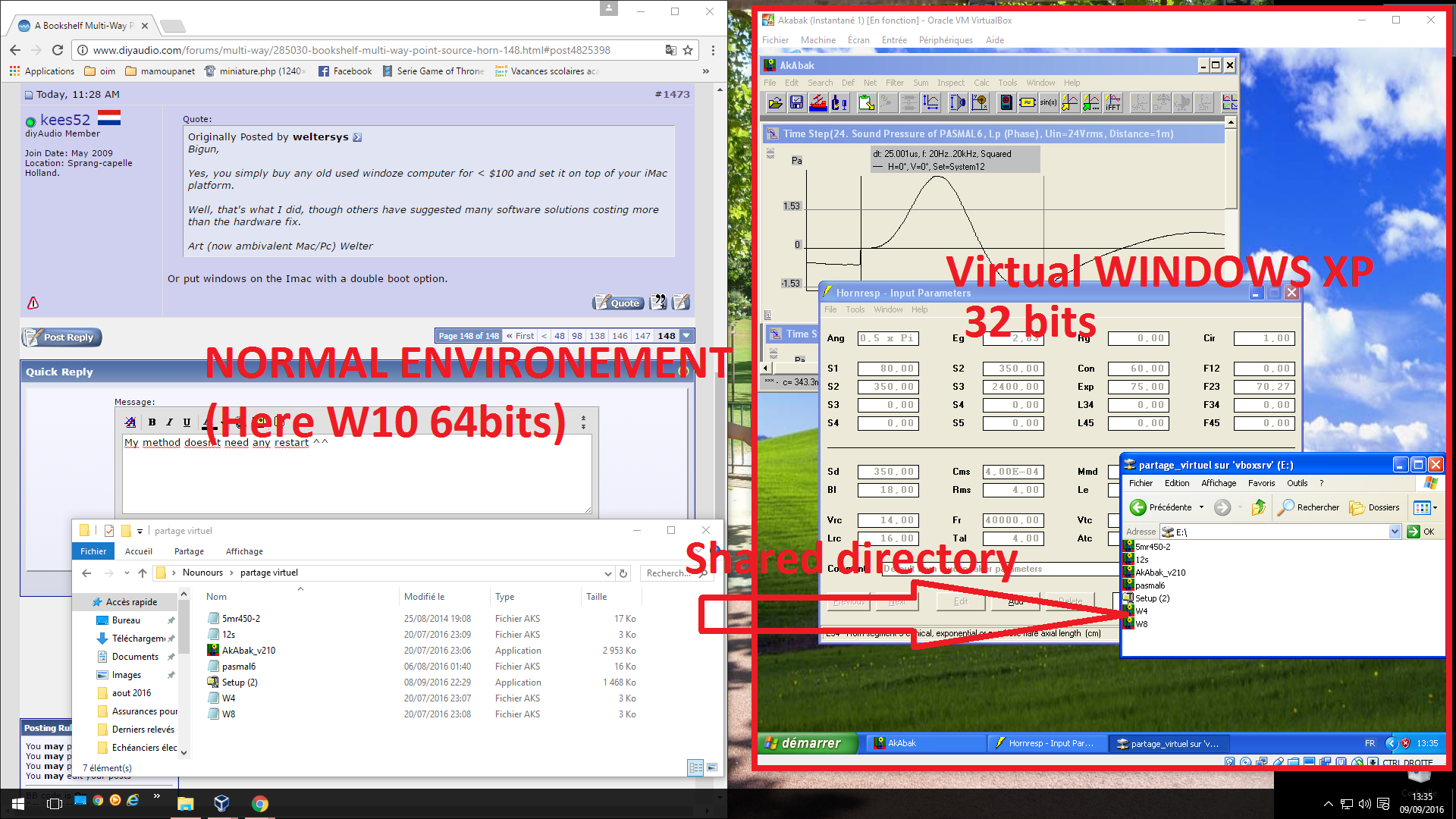Click the Hornresp task in XP taskbar
The height and width of the screenshot is (819, 1456).
[1047, 743]
